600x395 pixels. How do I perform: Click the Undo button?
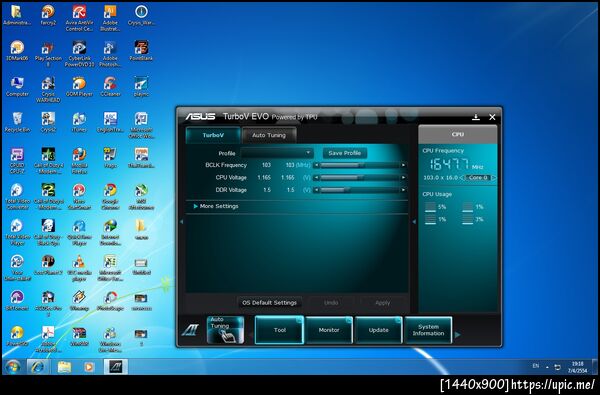331,303
